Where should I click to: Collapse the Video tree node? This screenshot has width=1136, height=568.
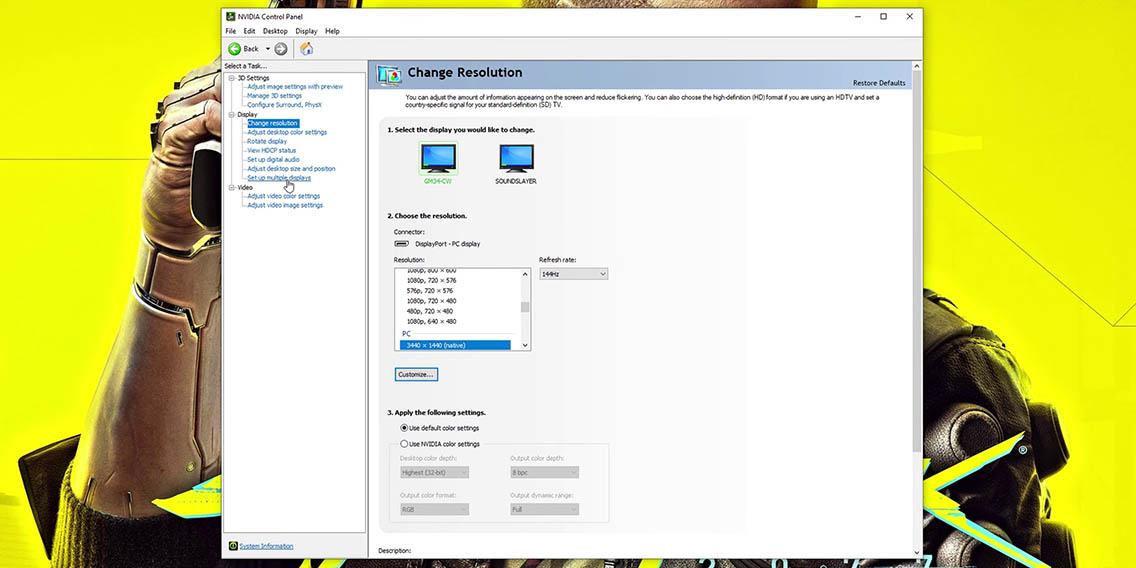[232, 187]
